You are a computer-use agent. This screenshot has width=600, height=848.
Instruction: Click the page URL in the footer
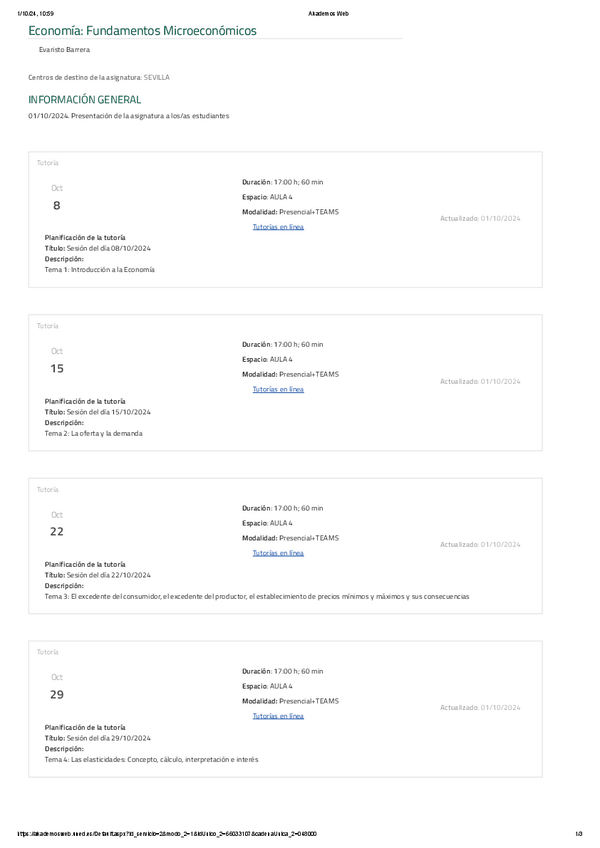point(168,834)
